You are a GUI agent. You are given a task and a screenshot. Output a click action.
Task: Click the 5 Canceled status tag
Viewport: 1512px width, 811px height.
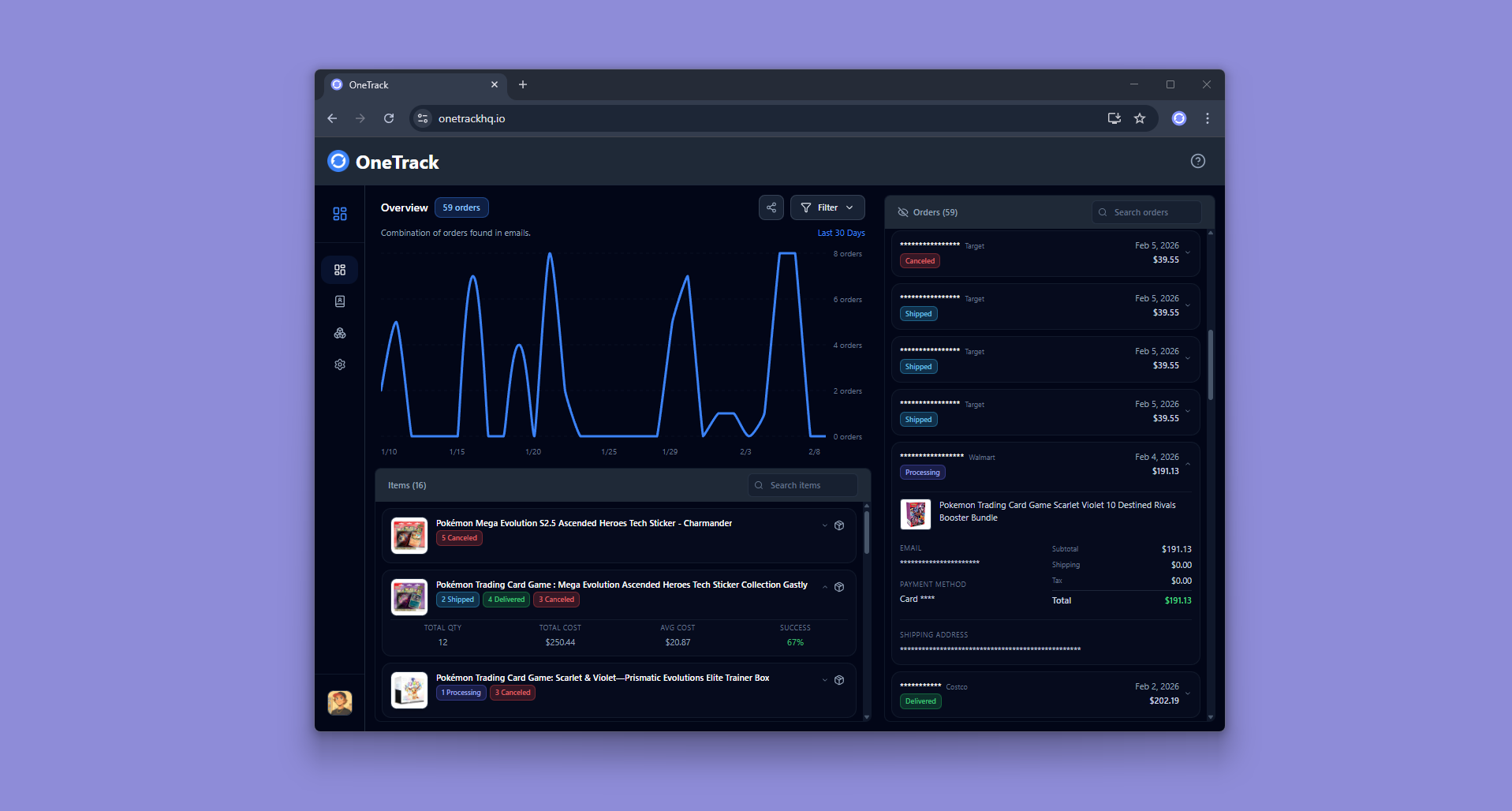point(459,538)
